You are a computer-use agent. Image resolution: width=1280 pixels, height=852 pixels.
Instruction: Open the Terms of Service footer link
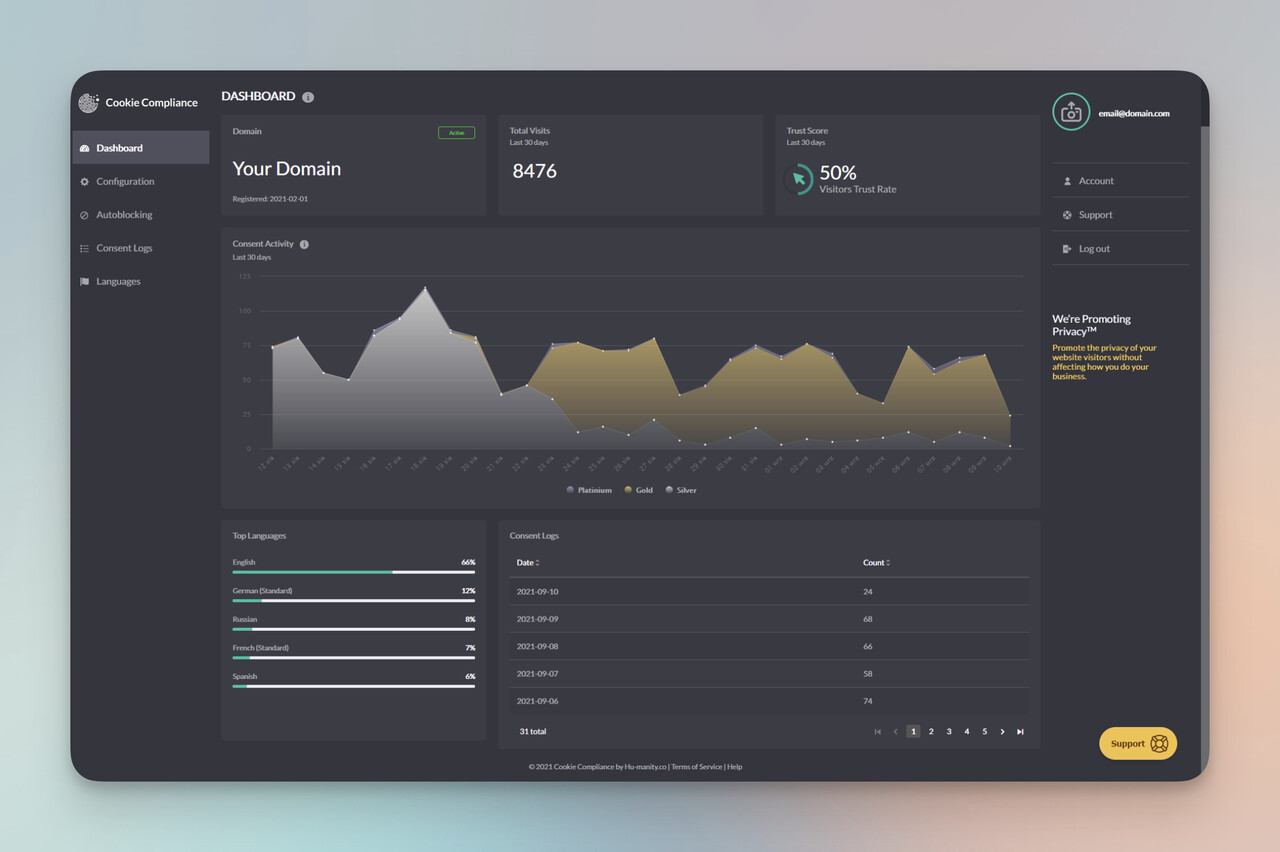[x=696, y=767]
